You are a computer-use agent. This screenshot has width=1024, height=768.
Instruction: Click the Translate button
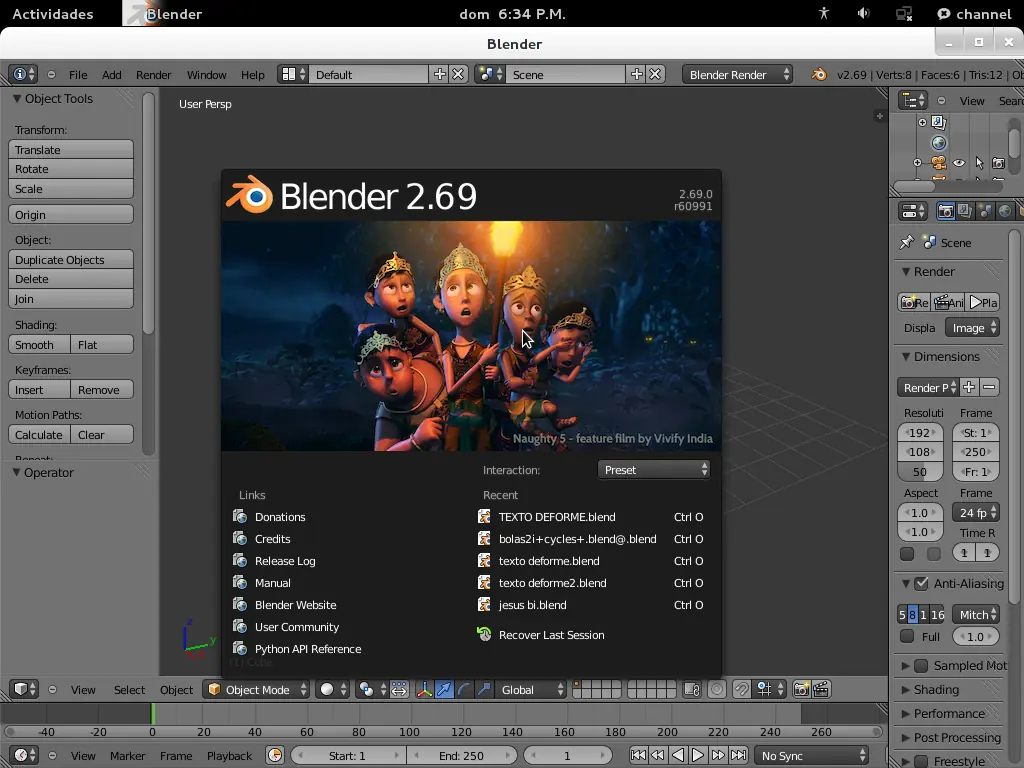click(x=71, y=150)
